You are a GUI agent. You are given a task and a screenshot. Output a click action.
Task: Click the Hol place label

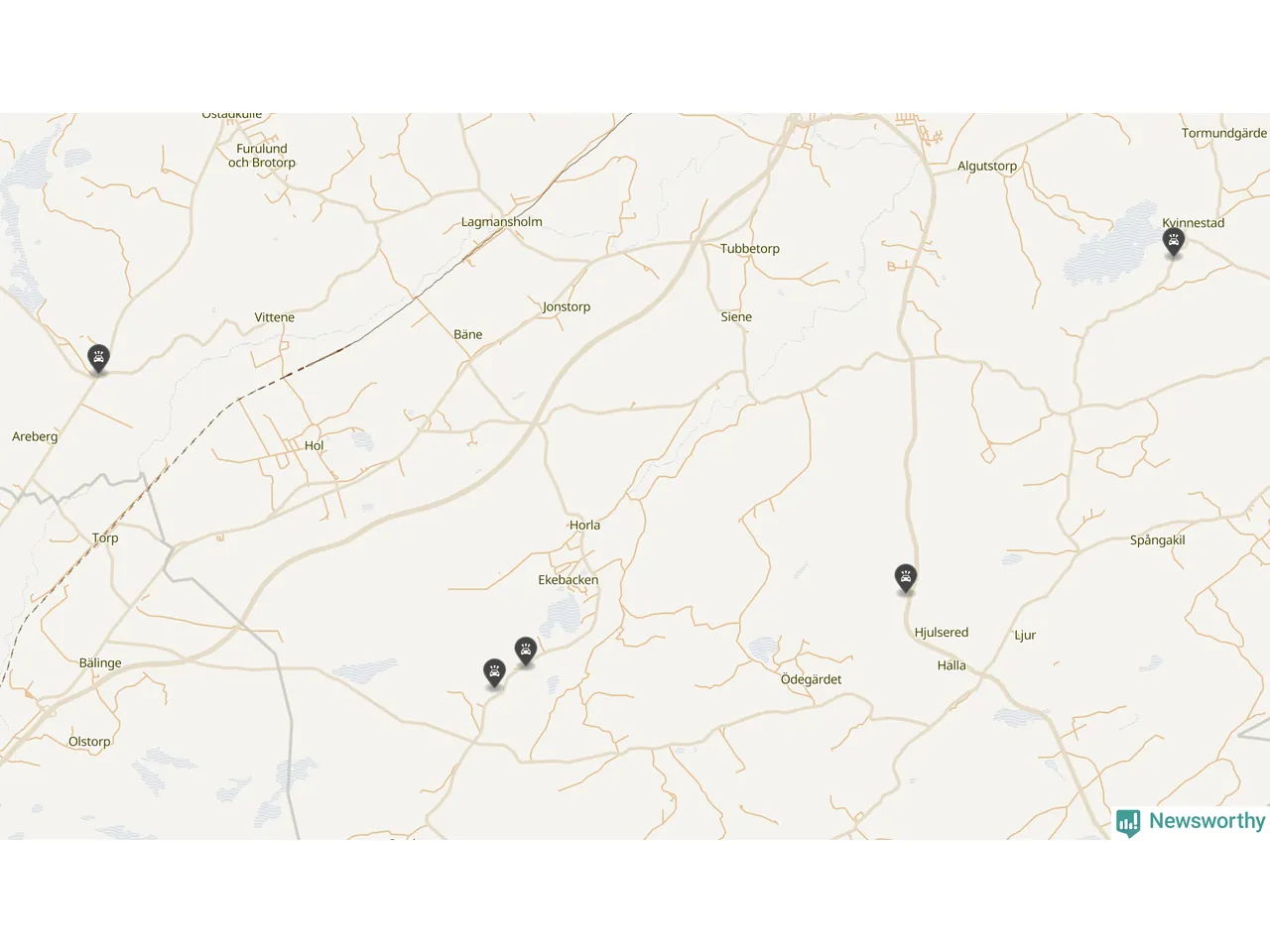[x=315, y=446]
